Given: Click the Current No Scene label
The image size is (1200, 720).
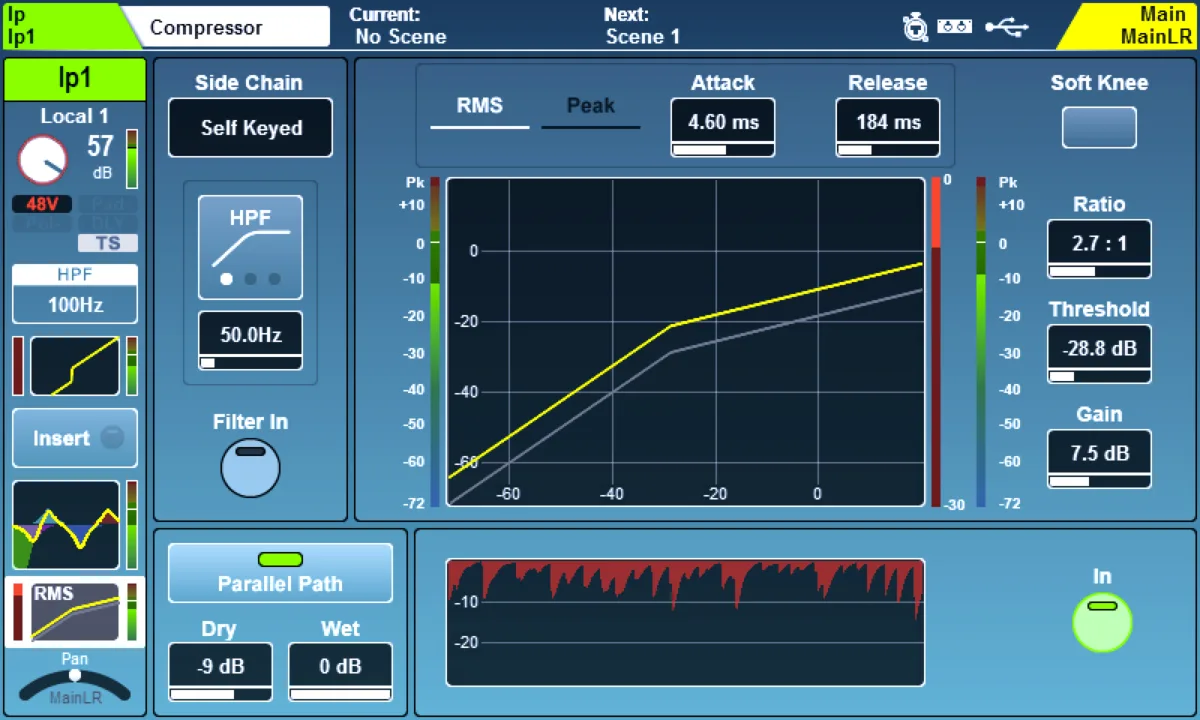Looking at the screenshot, I should coord(398,27).
